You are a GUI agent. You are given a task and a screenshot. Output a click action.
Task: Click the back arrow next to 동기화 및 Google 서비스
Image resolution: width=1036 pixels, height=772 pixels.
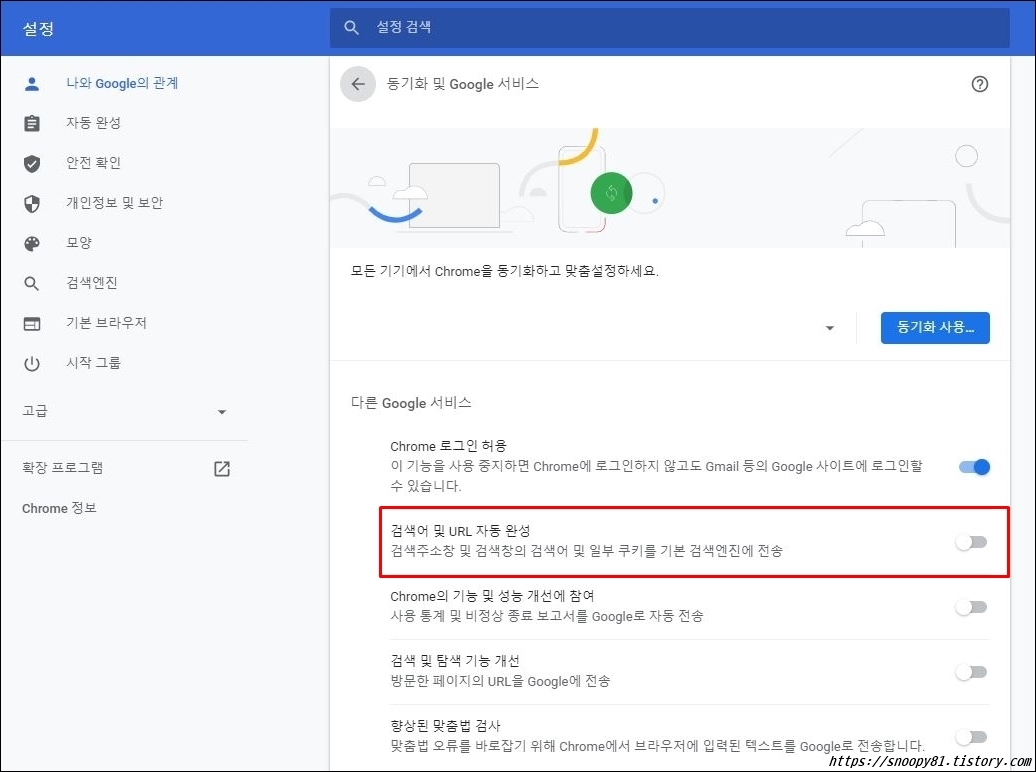[358, 84]
